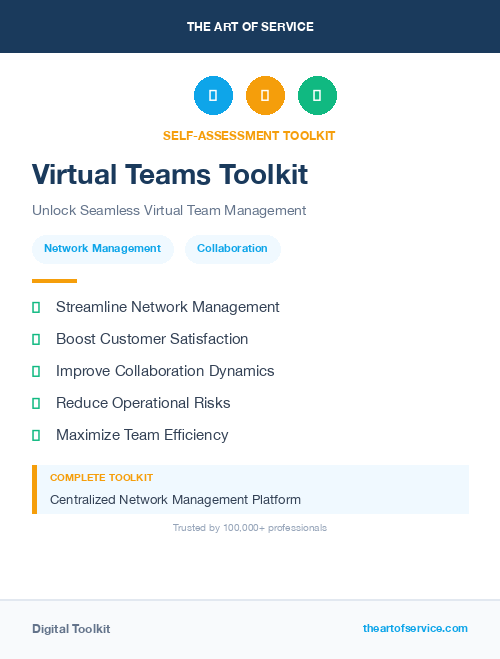500x659 pixels.
Task: Select the Network Management tag
Action: pyautogui.click(x=103, y=249)
